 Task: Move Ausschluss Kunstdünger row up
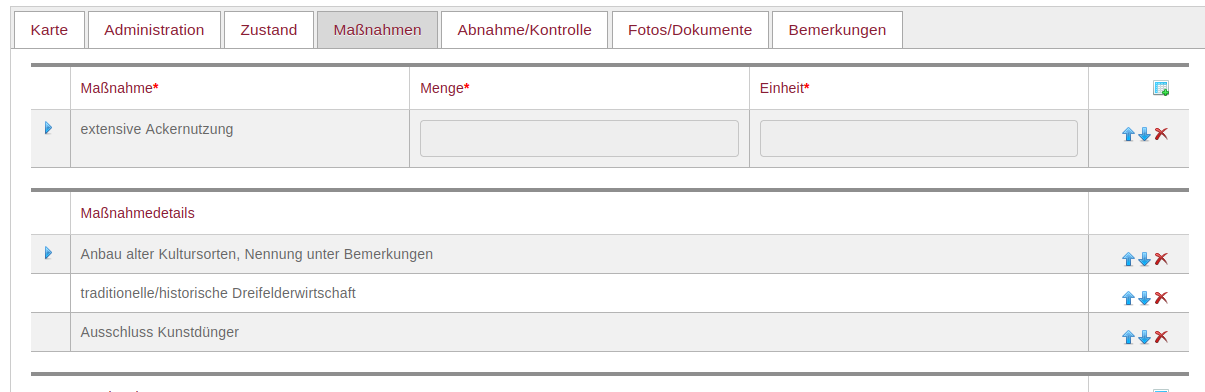1128,337
